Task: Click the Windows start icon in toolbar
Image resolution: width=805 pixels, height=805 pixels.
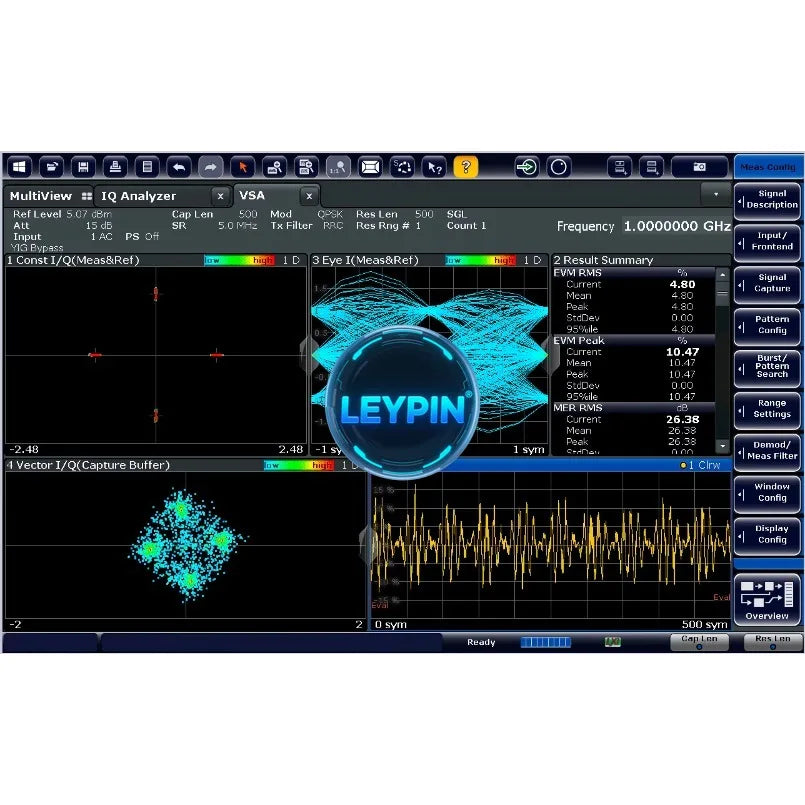Action: (x=20, y=167)
